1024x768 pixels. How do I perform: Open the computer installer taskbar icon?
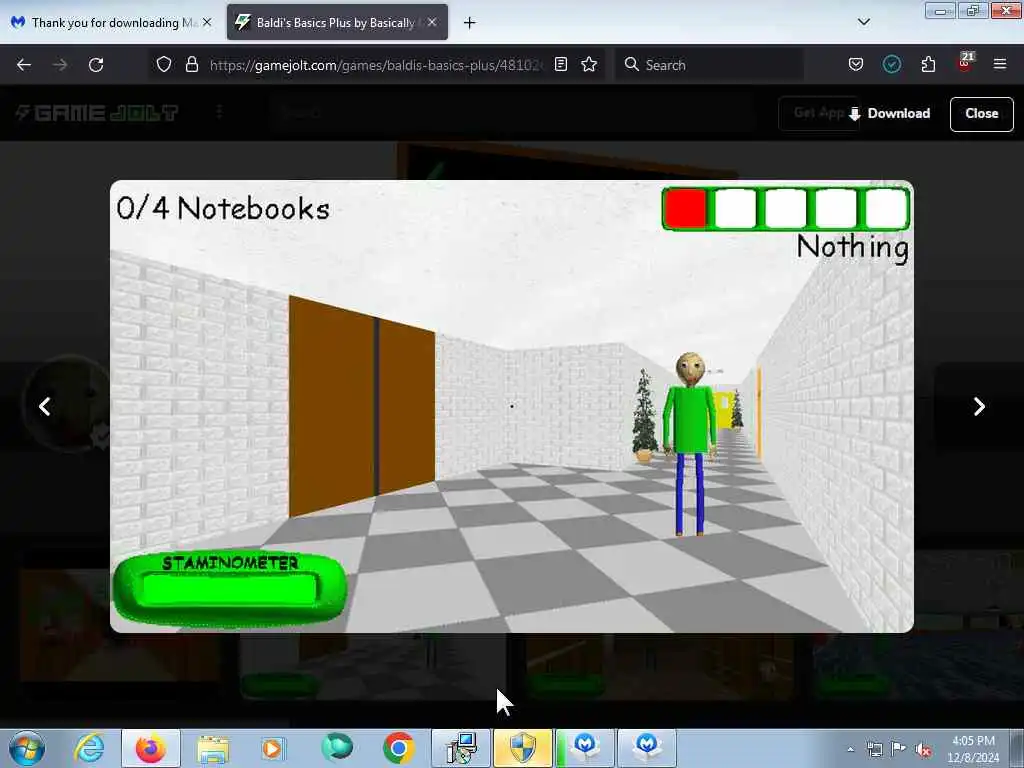(461, 748)
